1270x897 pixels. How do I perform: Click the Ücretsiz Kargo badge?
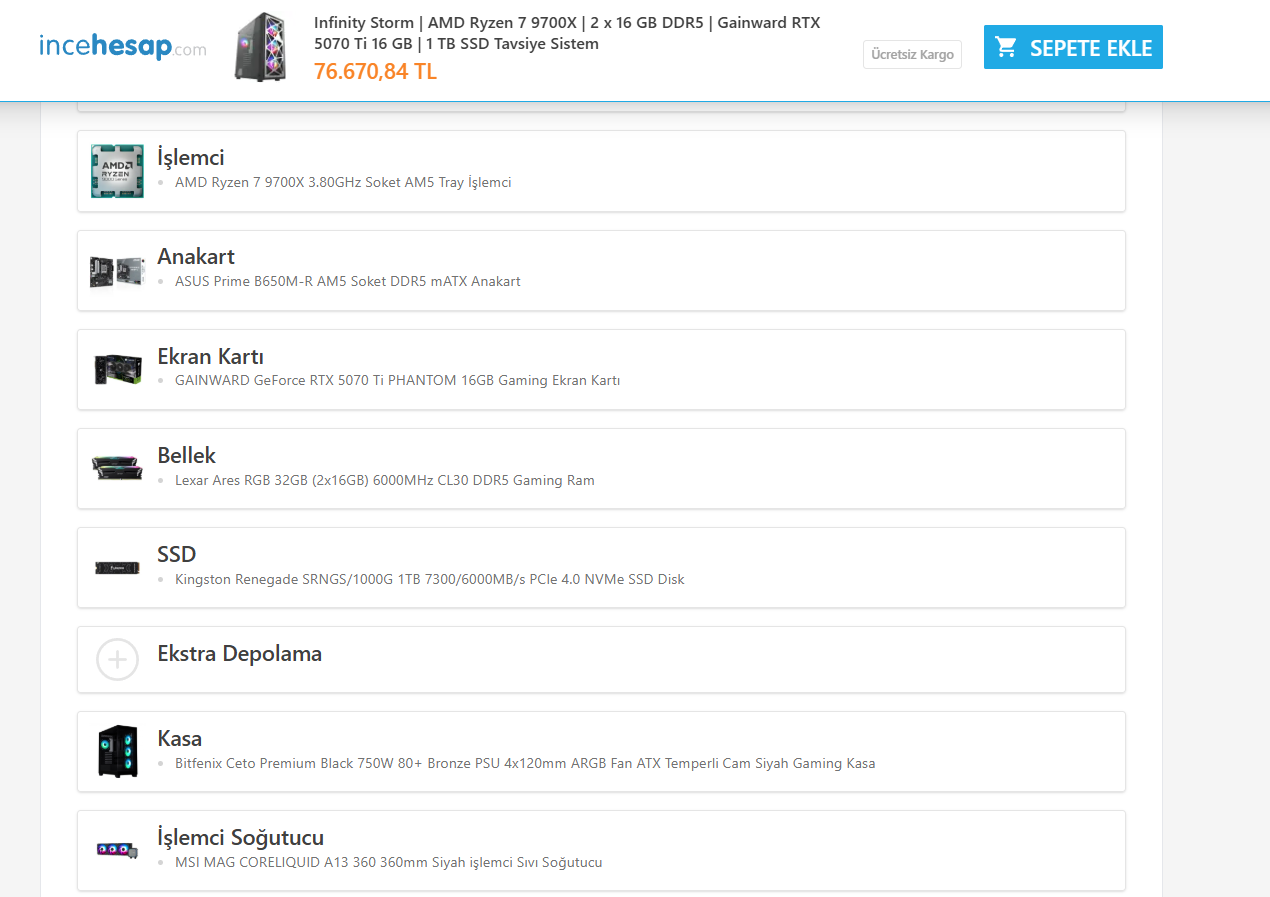pyautogui.click(x=912, y=55)
